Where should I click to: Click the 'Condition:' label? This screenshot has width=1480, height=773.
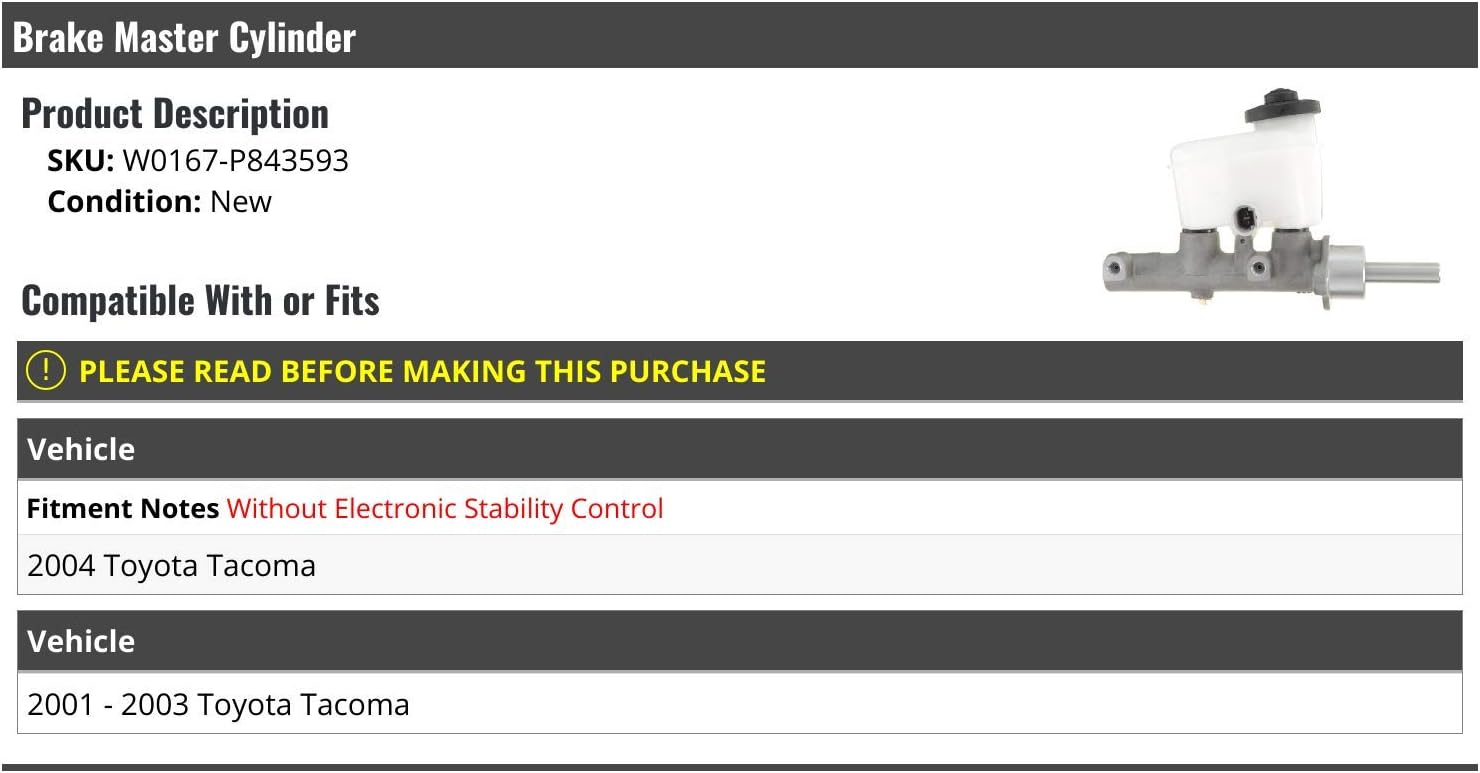(125, 201)
